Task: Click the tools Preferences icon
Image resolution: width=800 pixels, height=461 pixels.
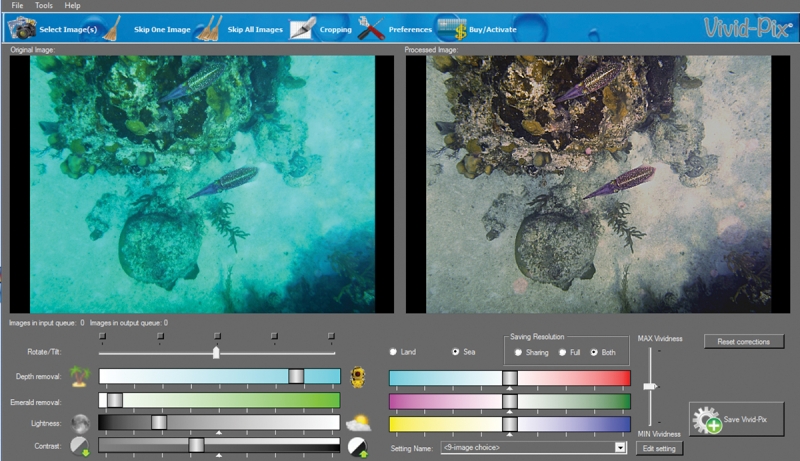Action: (370, 28)
